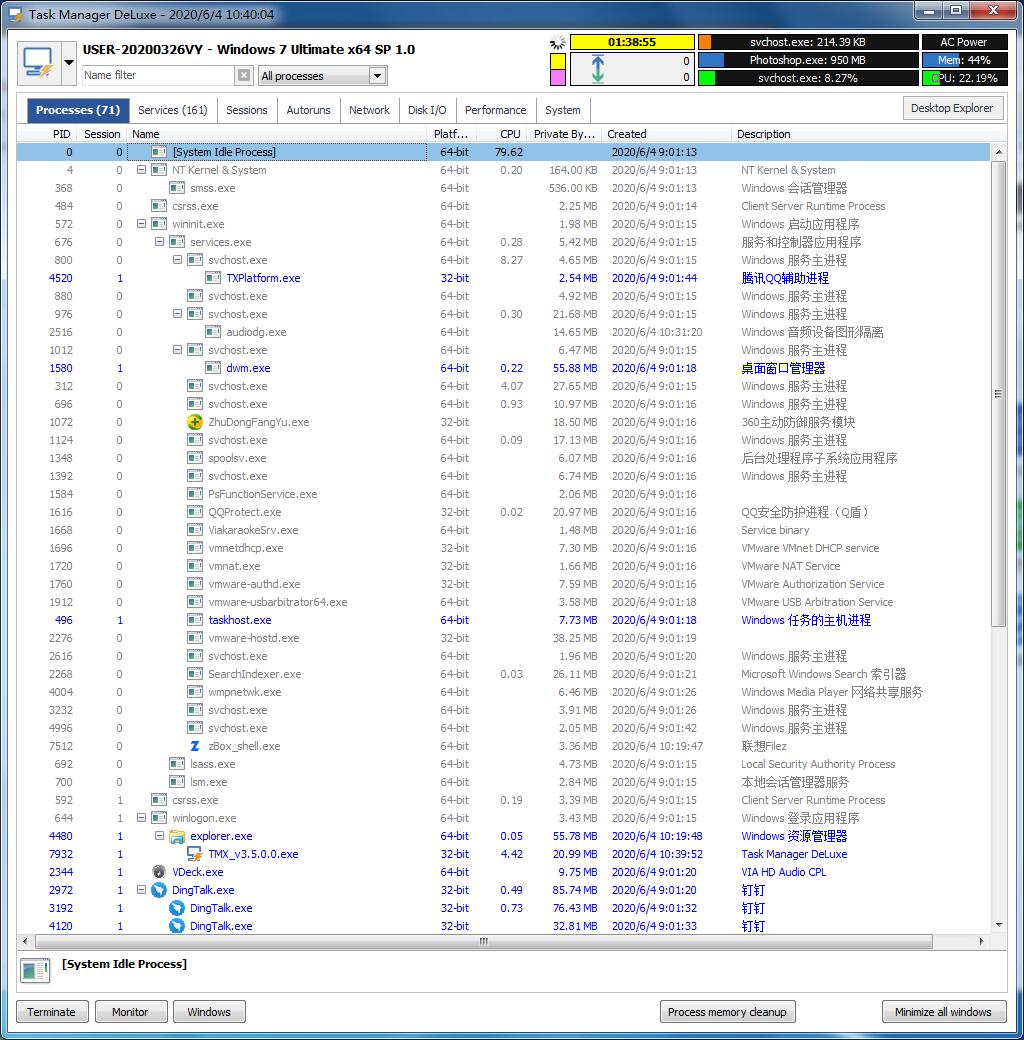Click the icon next to TXPlatform.exe
Image resolution: width=1024 pixels, height=1040 pixels.
coord(213,278)
